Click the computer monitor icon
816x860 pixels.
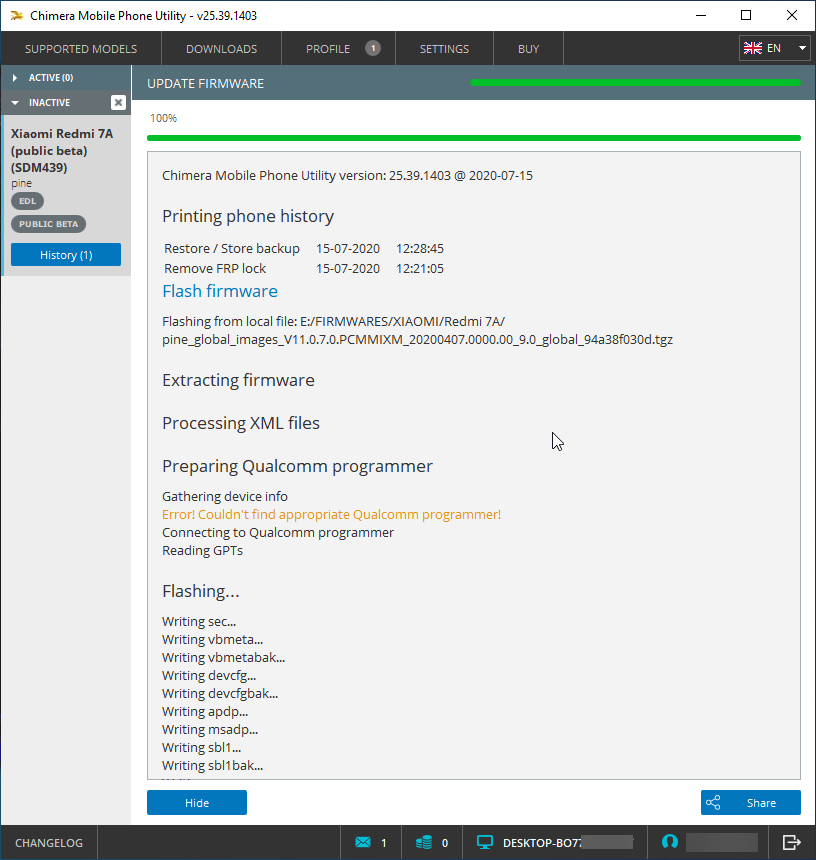pos(485,842)
